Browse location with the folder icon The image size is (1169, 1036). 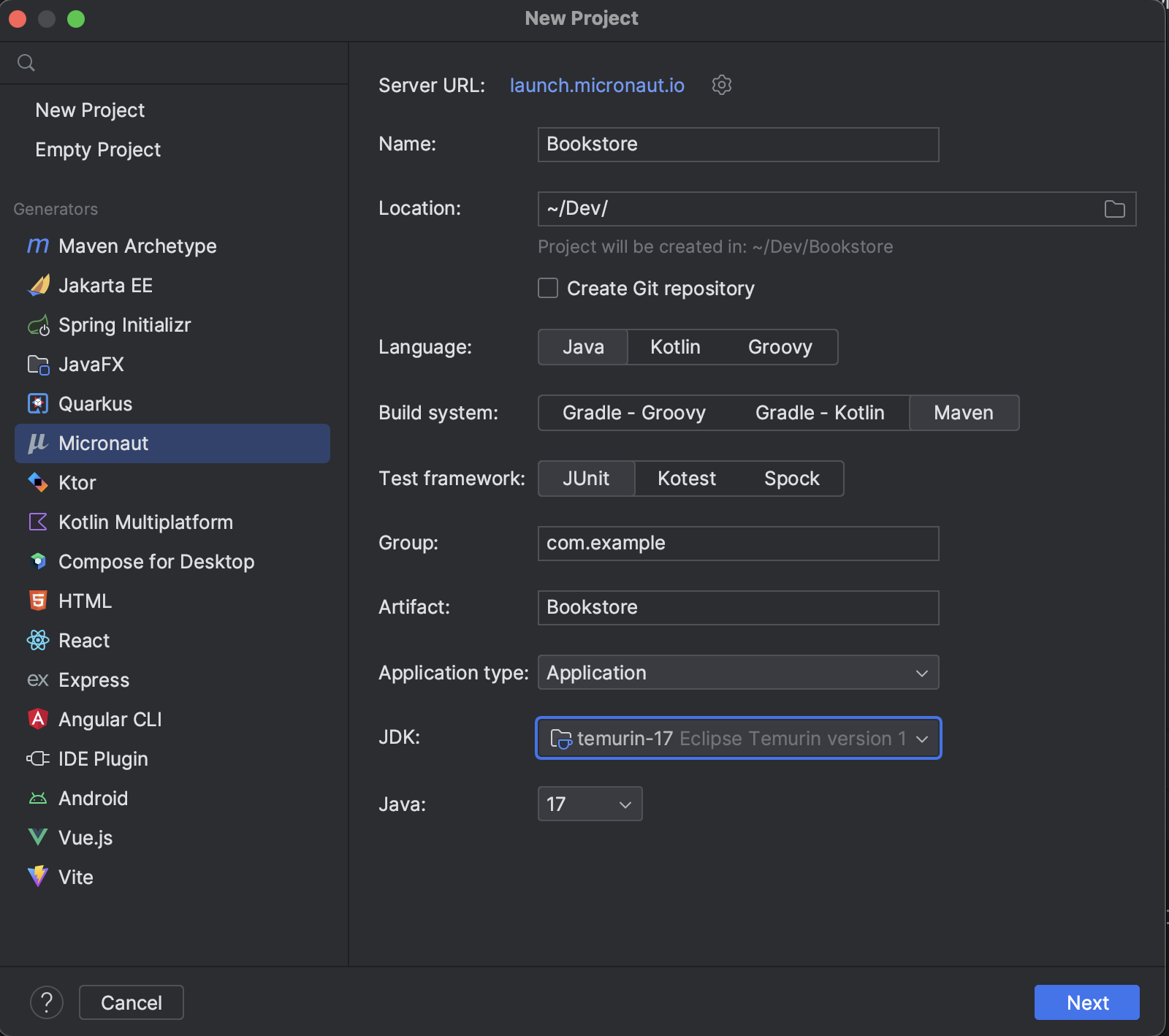click(x=1115, y=210)
